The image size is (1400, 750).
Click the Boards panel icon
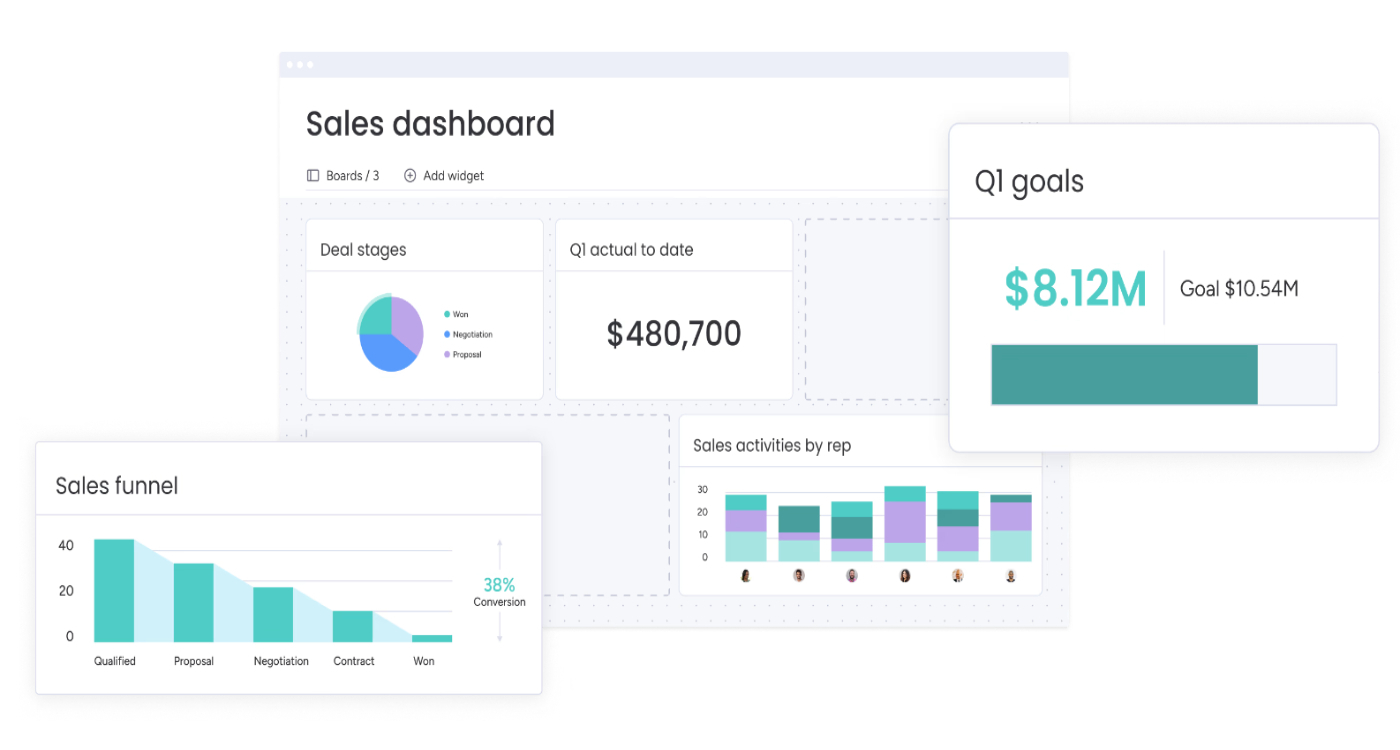[313, 176]
